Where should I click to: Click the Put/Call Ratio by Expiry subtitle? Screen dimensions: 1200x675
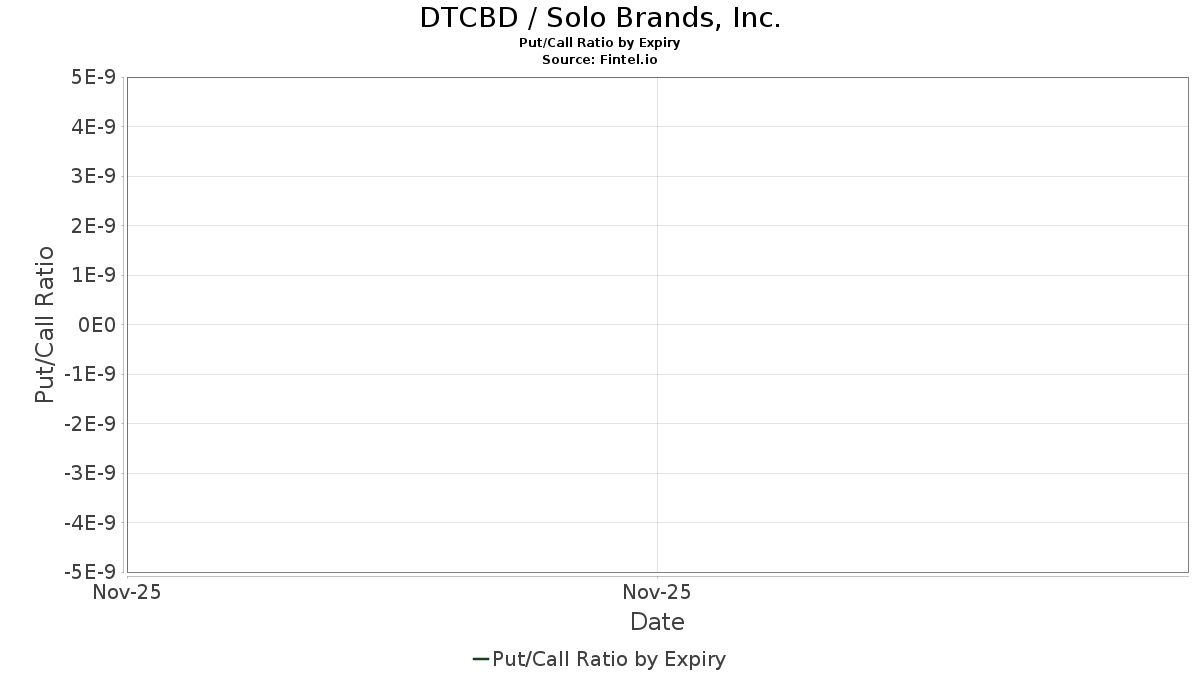[x=600, y=43]
